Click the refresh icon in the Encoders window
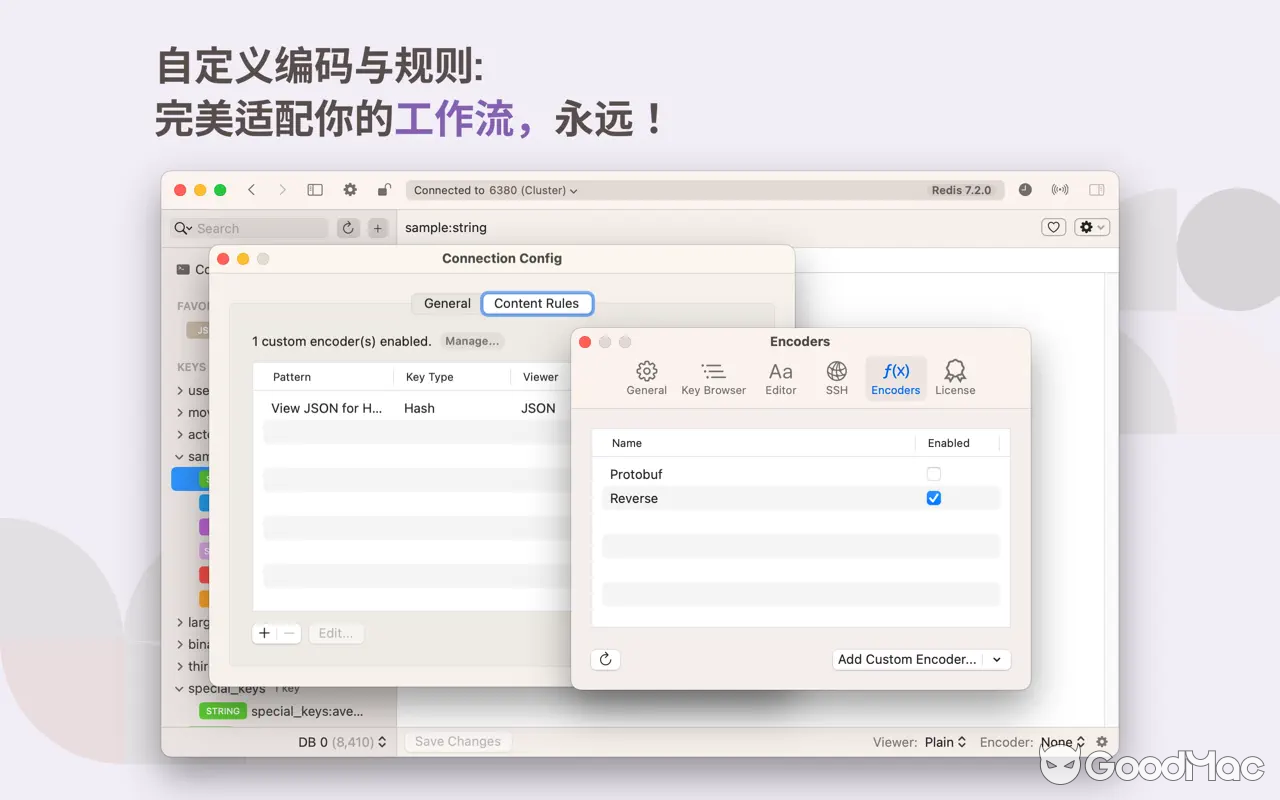The width and height of the screenshot is (1280, 800). pyautogui.click(x=605, y=659)
